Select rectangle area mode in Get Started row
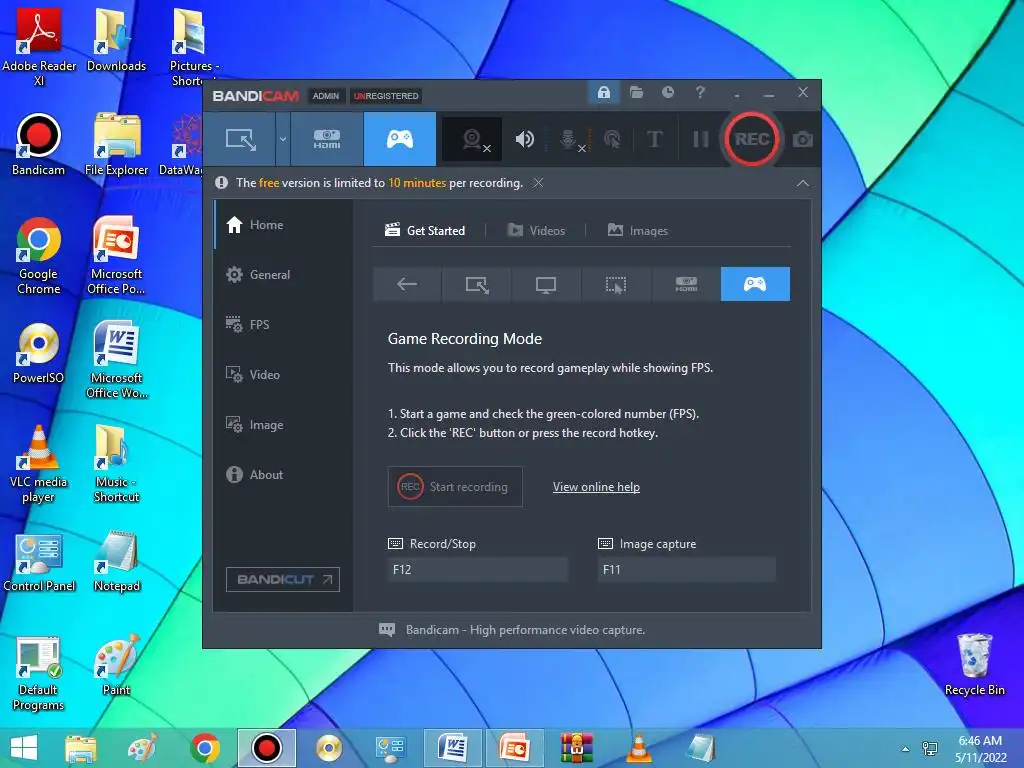The image size is (1024, 768). tap(477, 284)
